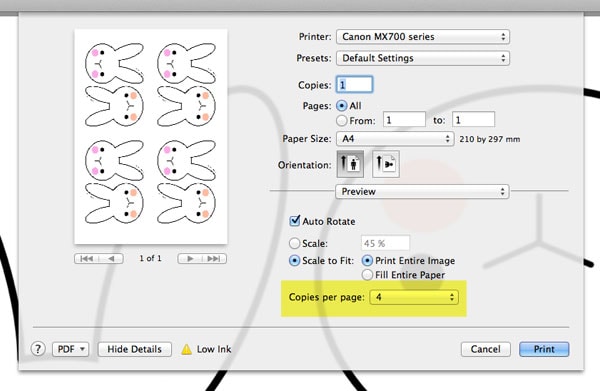Open the PDF menu button
The height and width of the screenshot is (391, 600).
point(71,349)
